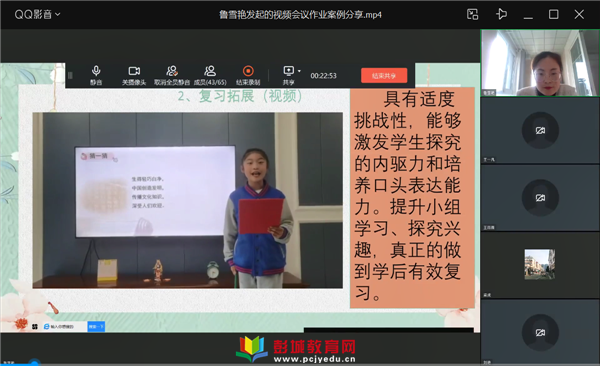This screenshot has height=366, width=600.
Task: Turn off camera with 关闭摄像头 icon
Action: click(134, 75)
